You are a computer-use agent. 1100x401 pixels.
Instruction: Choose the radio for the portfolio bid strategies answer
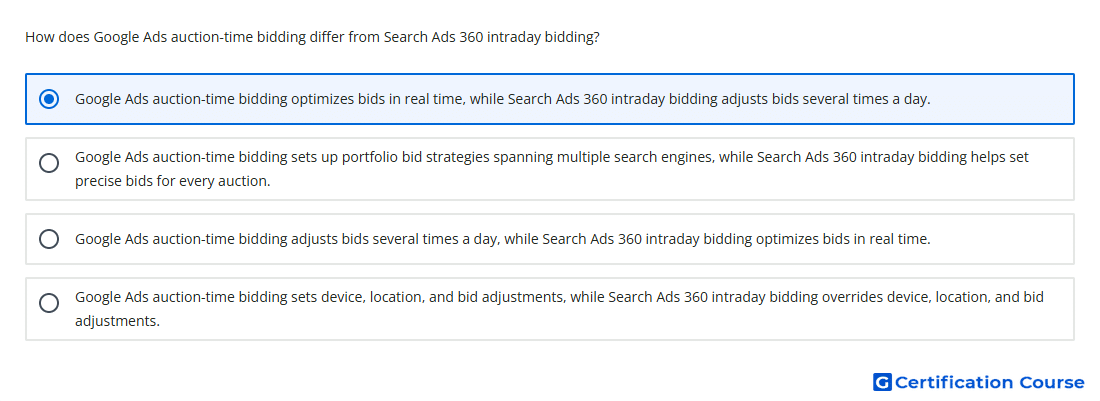point(49,163)
